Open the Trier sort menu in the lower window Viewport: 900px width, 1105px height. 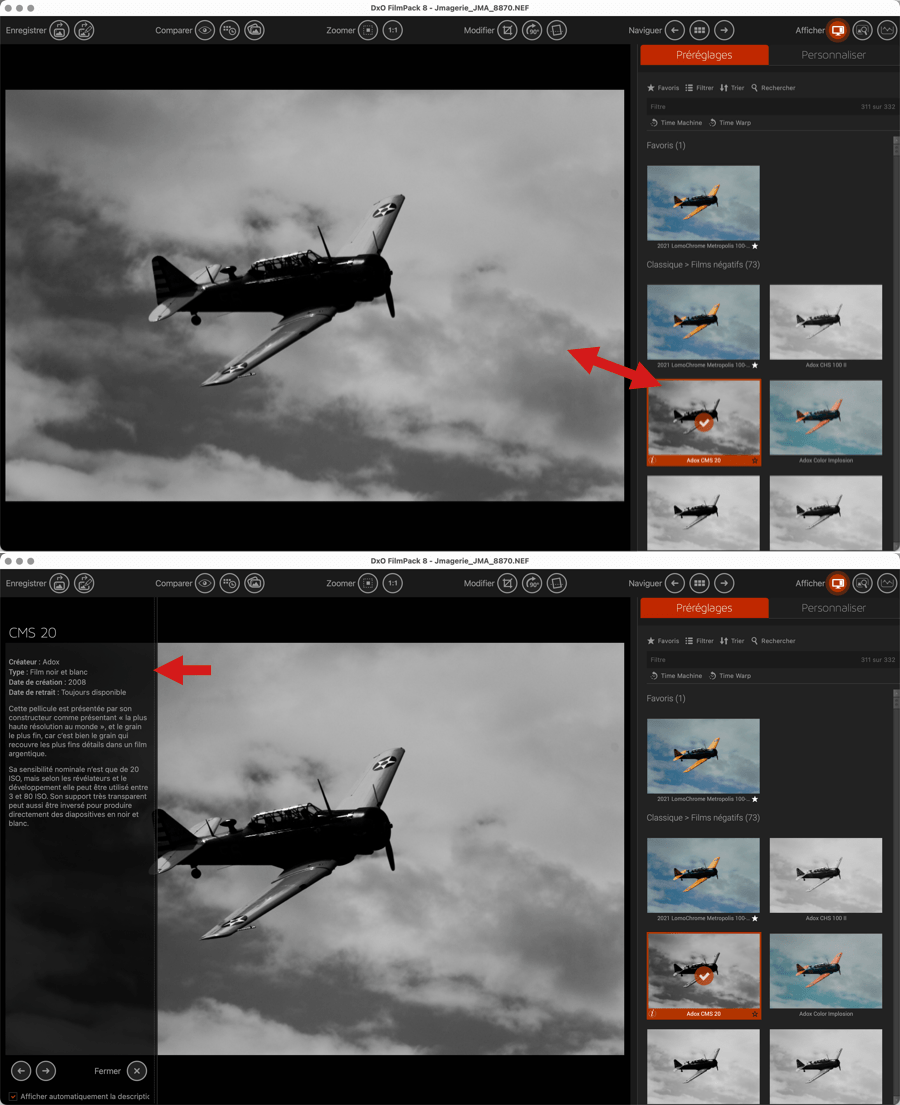tap(732, 641)
